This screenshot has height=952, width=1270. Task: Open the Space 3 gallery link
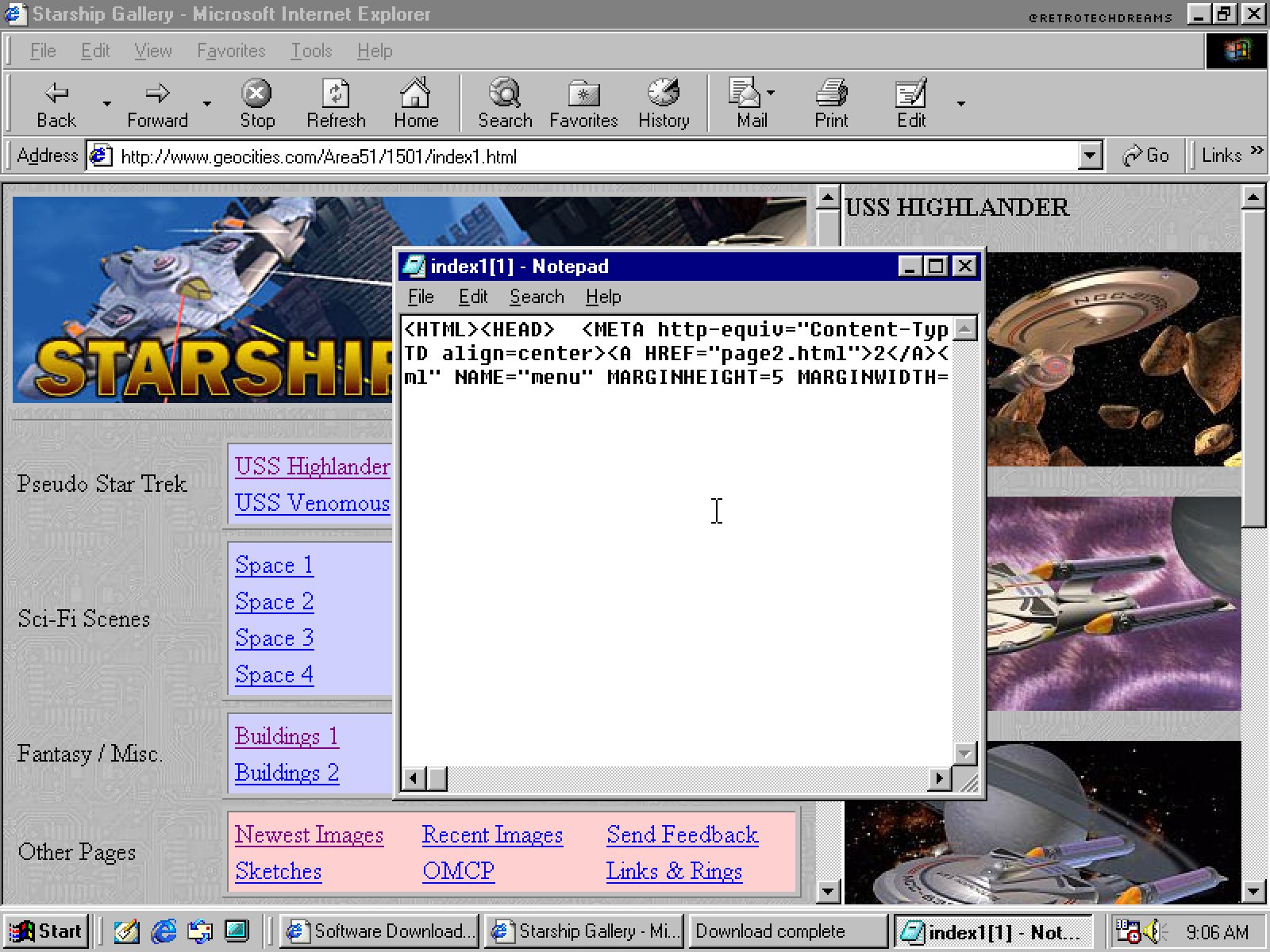(274, 638)
